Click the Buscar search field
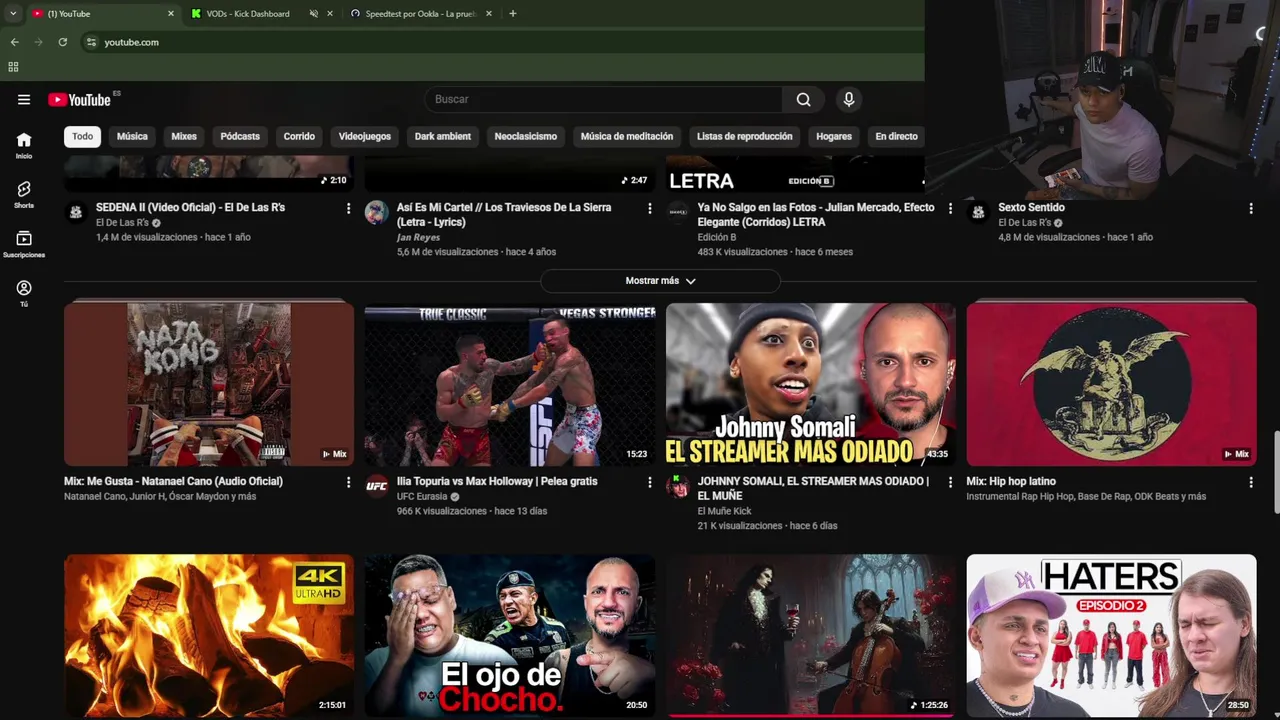 604,99
